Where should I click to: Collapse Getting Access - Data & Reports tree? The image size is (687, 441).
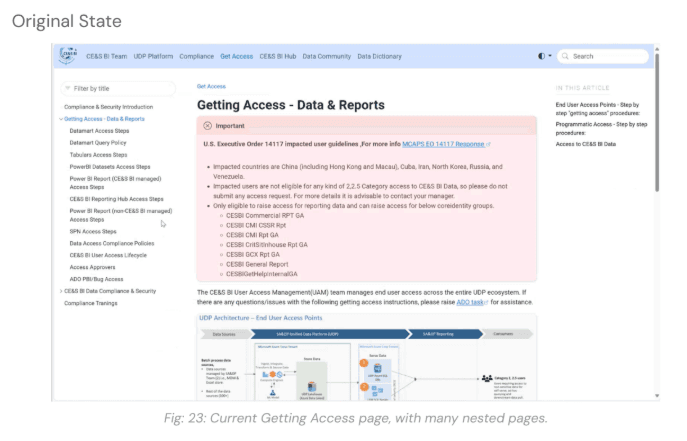click(x=61, y=119)
